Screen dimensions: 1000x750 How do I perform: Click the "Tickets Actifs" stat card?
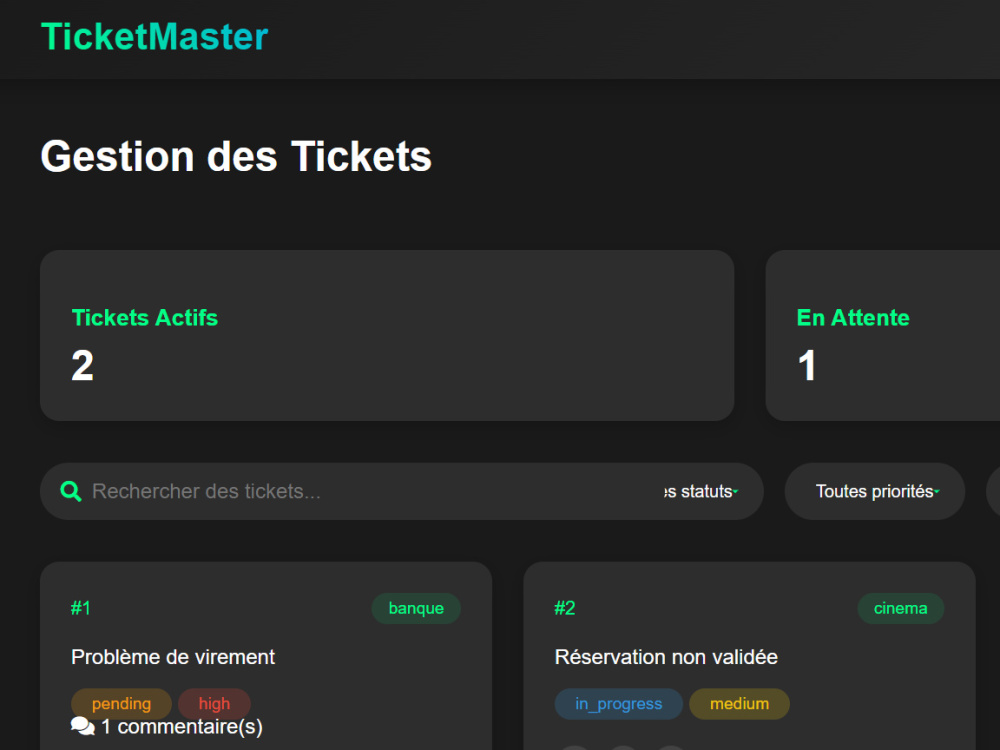pyautogui.click(x=386, y=335)
